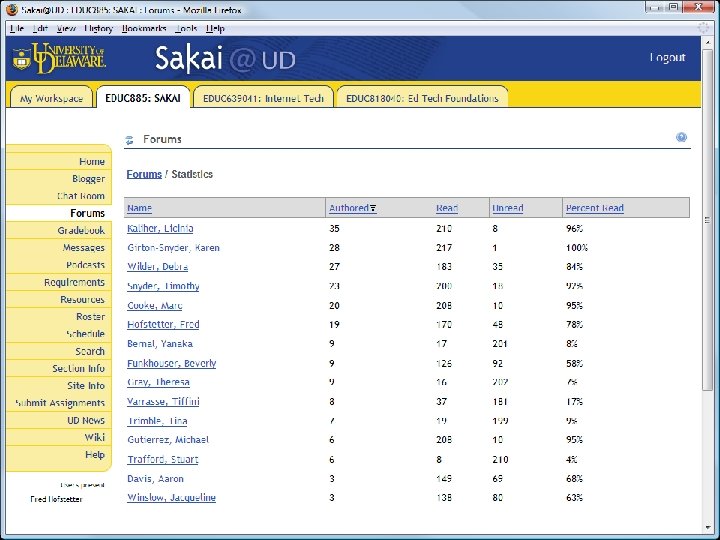Open the File menu
The height and width of the screenshot is (540, 720).
click(17, 28)
